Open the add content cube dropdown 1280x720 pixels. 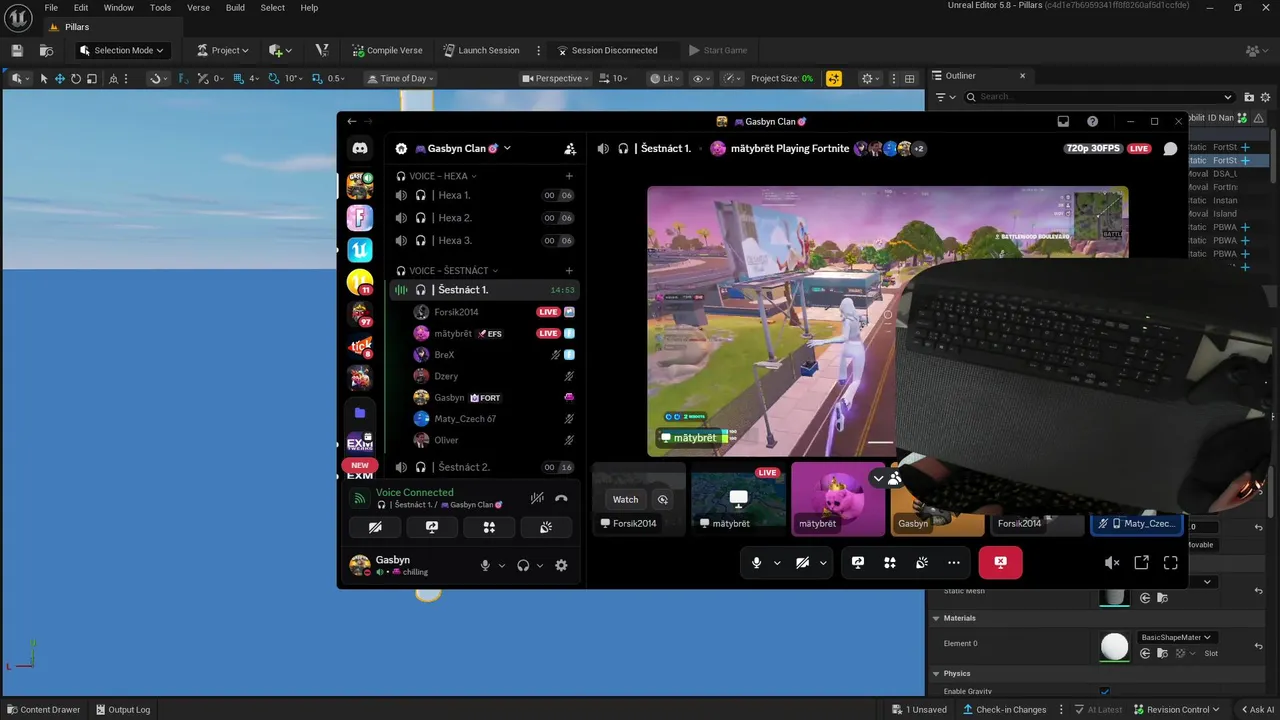280,50
